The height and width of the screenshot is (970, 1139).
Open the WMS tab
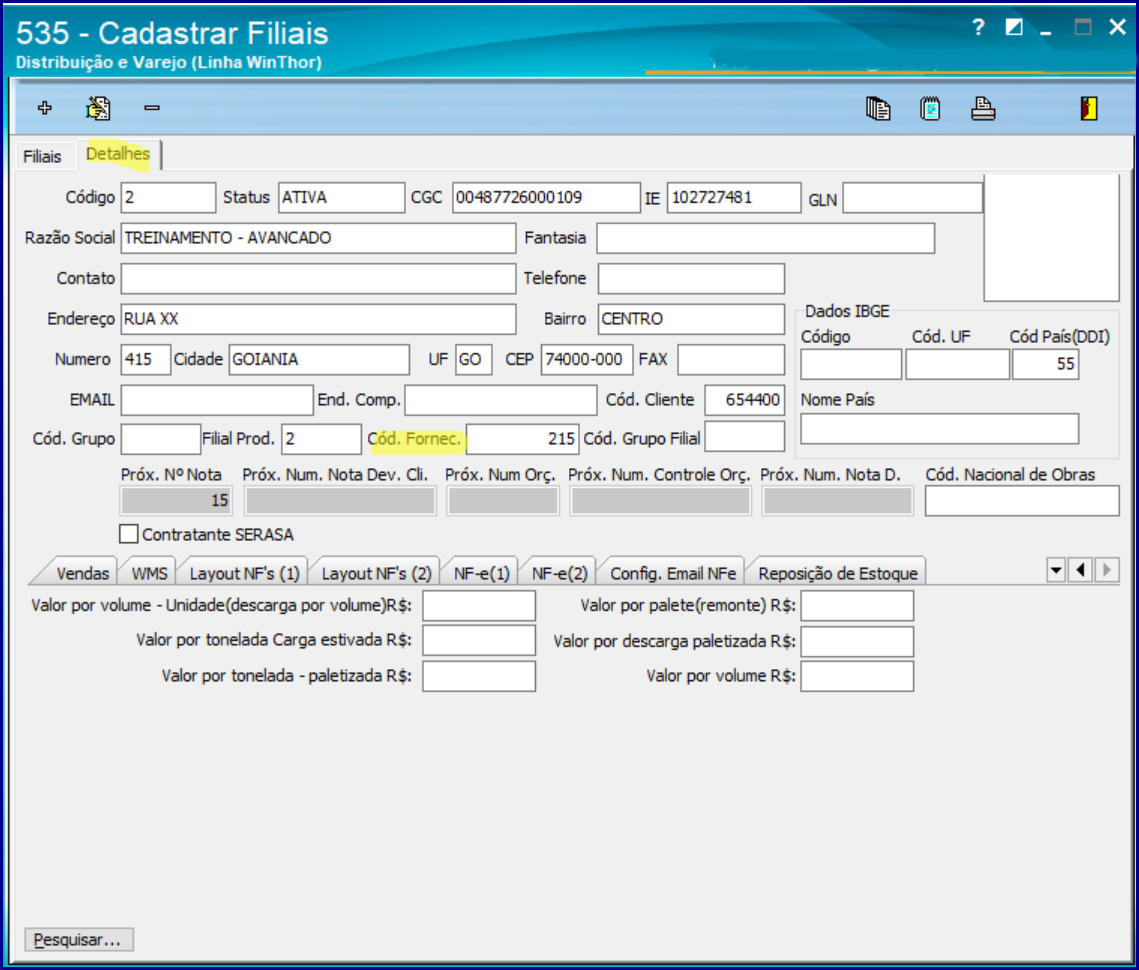pyautogui.click(x=150, y=573)
